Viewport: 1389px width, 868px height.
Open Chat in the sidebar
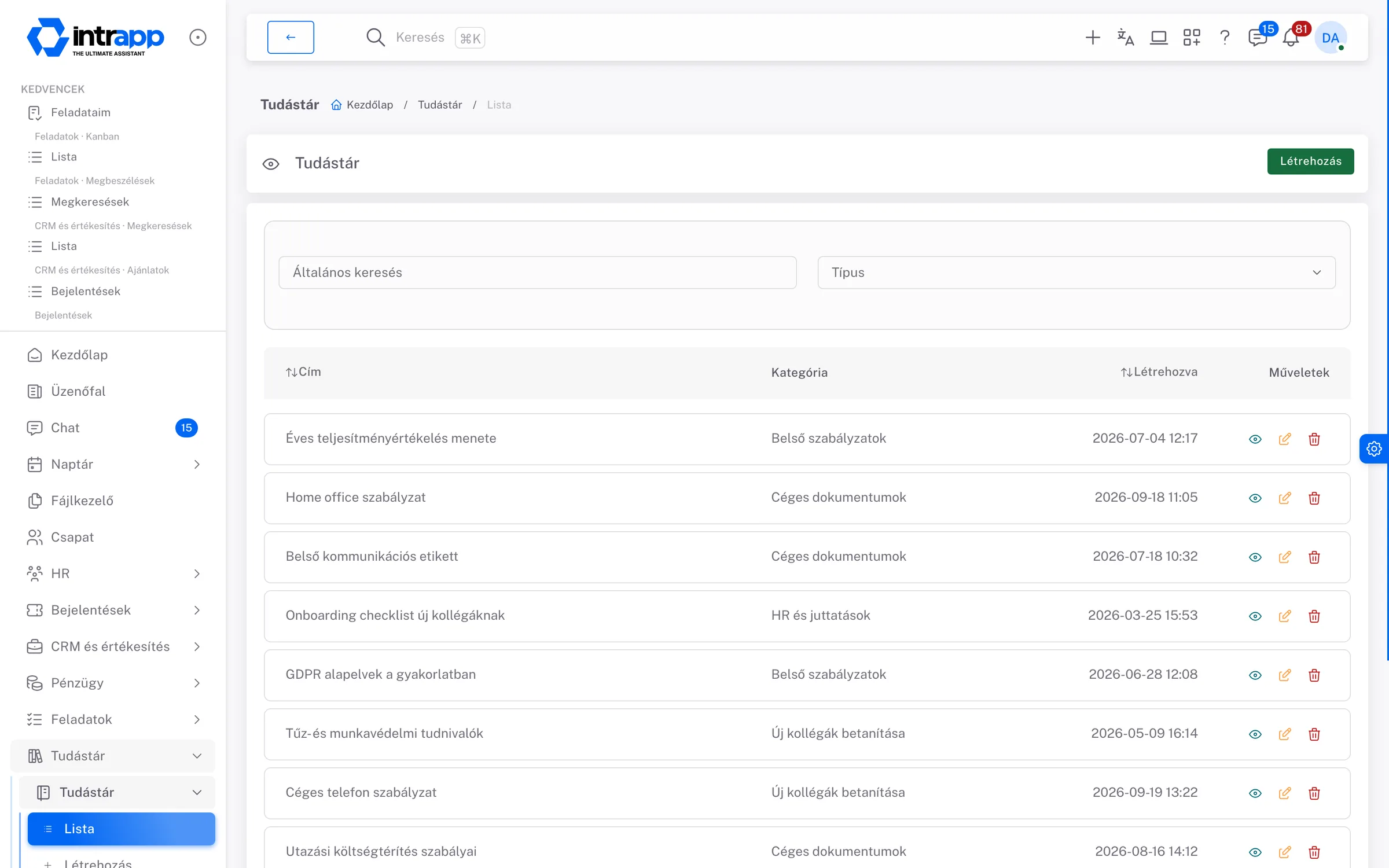[x=113, y=428]
